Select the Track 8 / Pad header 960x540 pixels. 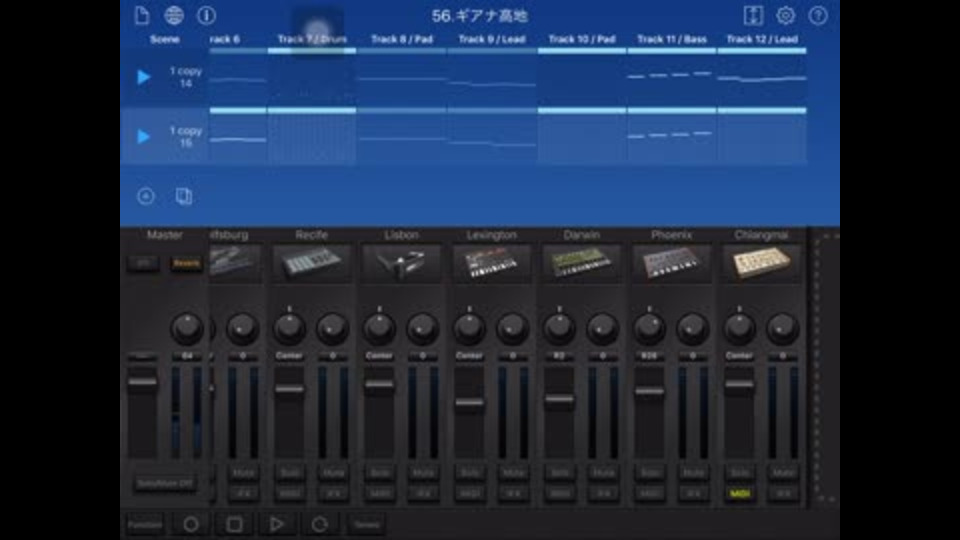402,39
